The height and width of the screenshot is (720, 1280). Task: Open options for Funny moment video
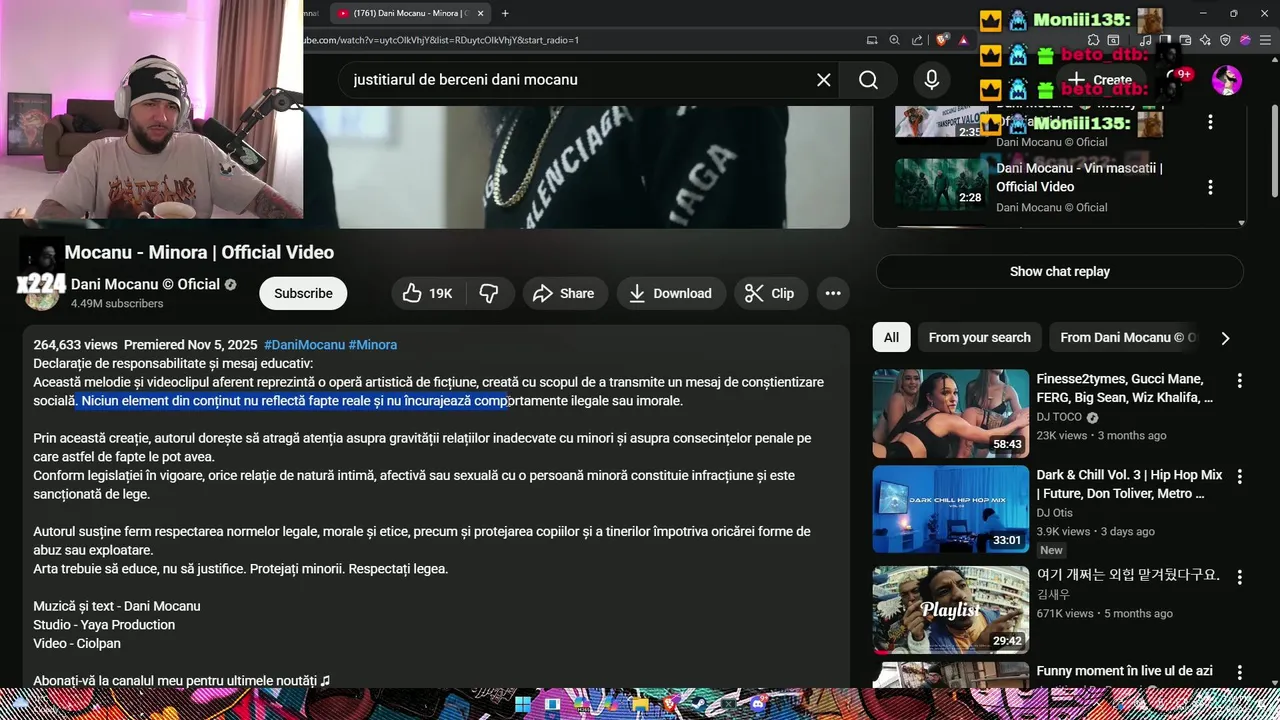click(x=1240, y=673)
